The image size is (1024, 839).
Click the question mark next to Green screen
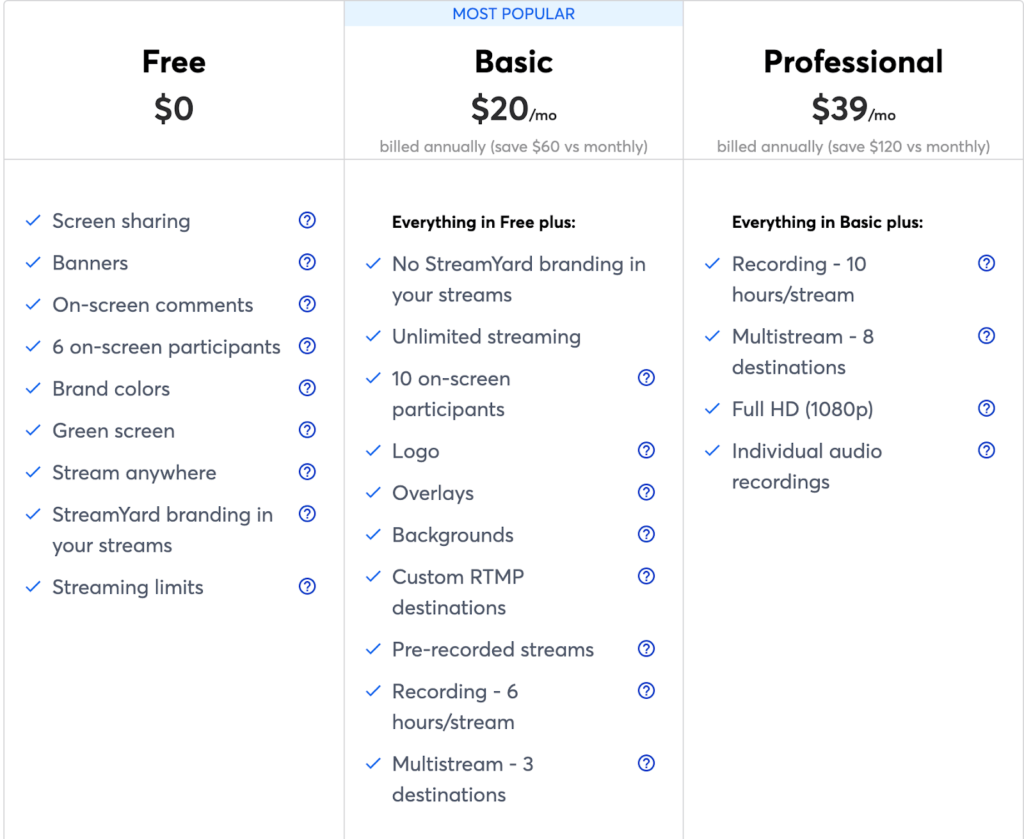pyautogui.click(x=307, y=430)
